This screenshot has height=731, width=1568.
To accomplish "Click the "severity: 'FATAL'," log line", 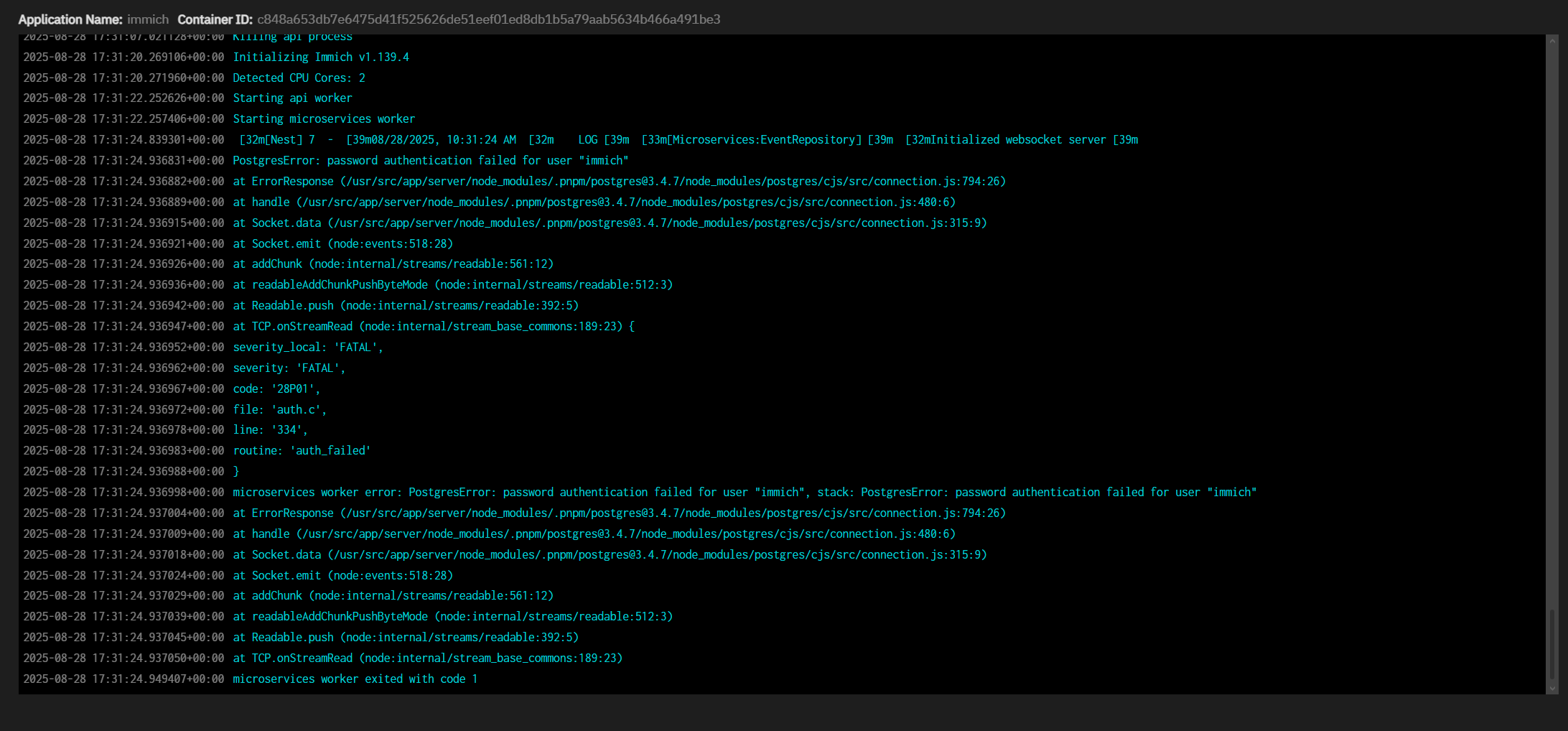I will (x=289, y=368).
